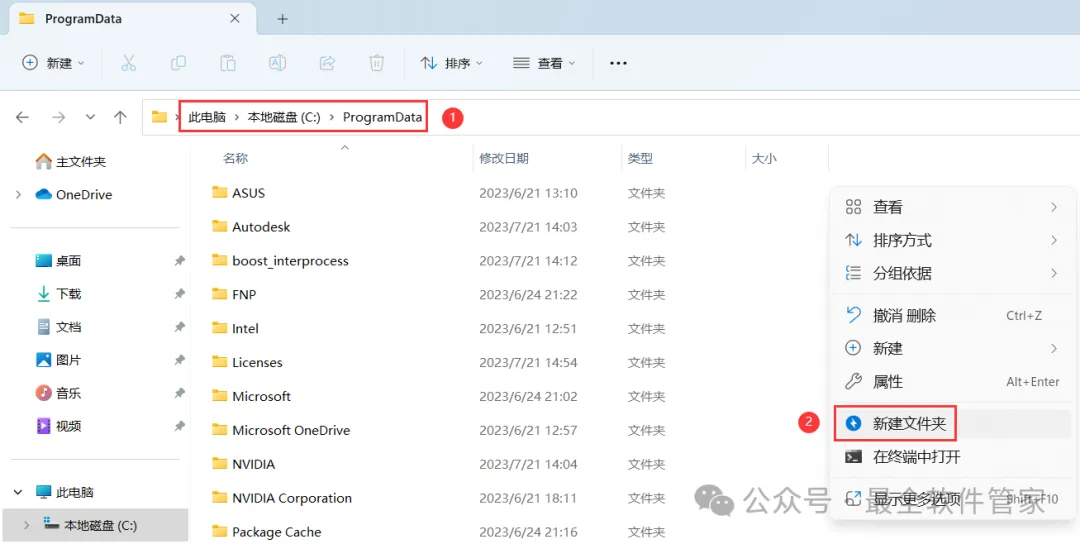Screen dimensions: 1080x544
Task: Select the boost_interprocess folder
Action: [x=280, y=261]
